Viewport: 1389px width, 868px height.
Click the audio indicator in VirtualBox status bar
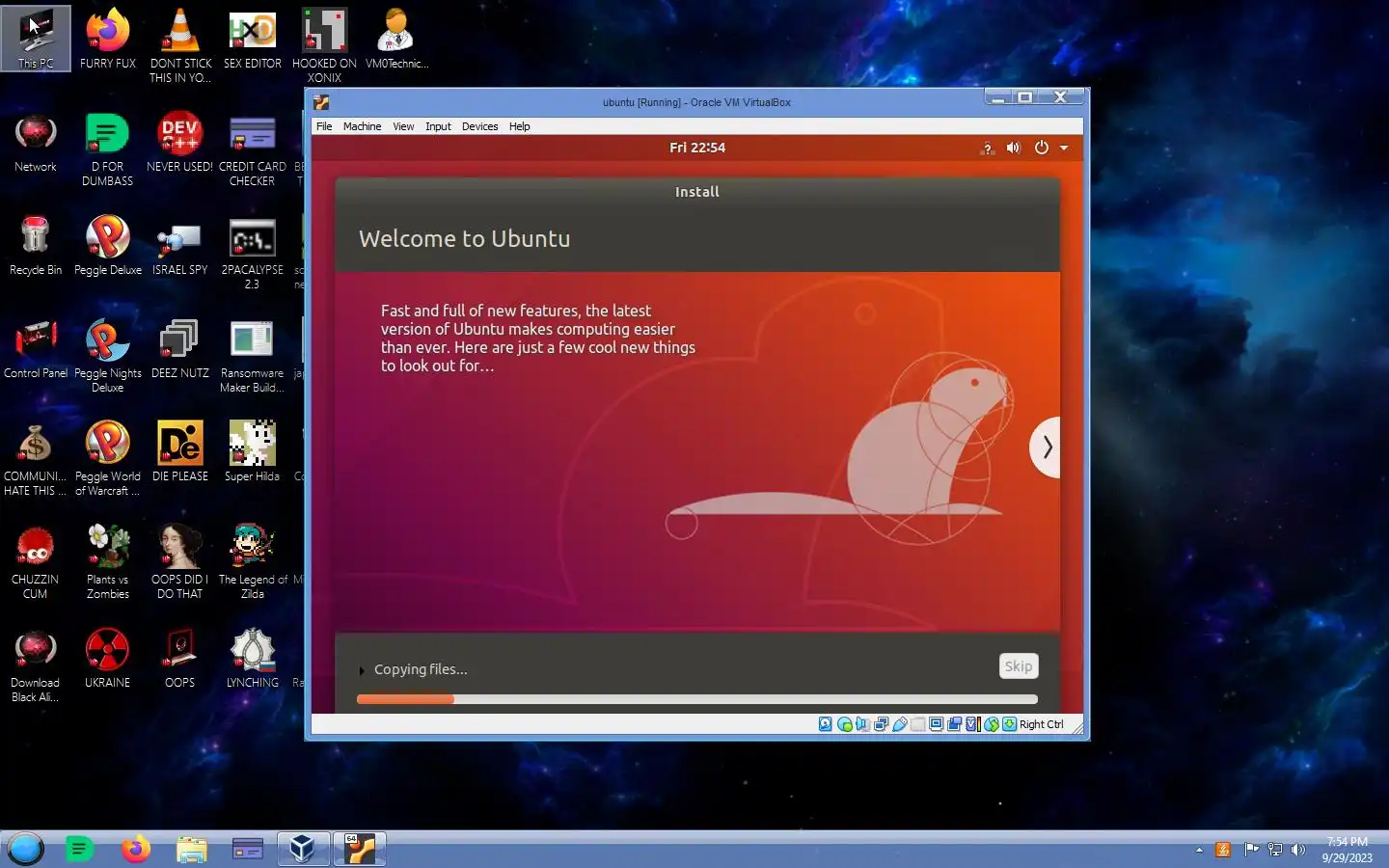[862, 724]
